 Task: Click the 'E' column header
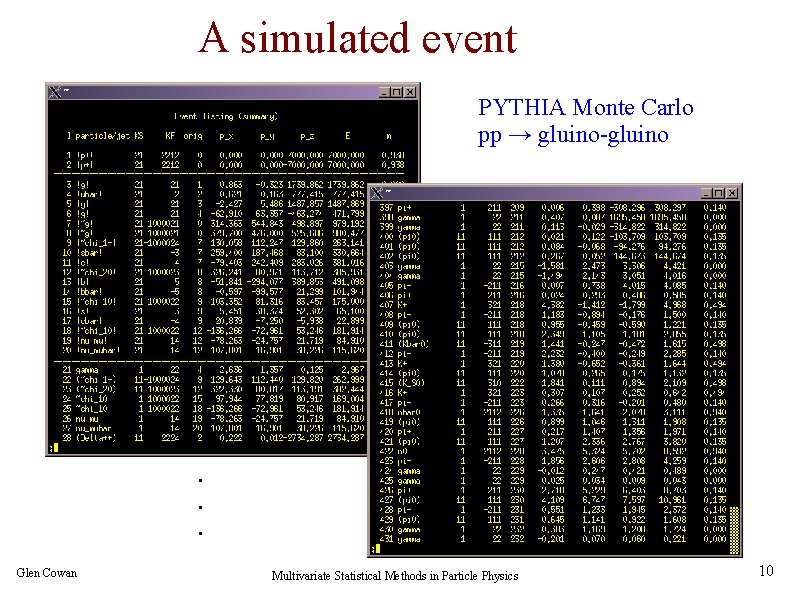click(x=347, y=136)
